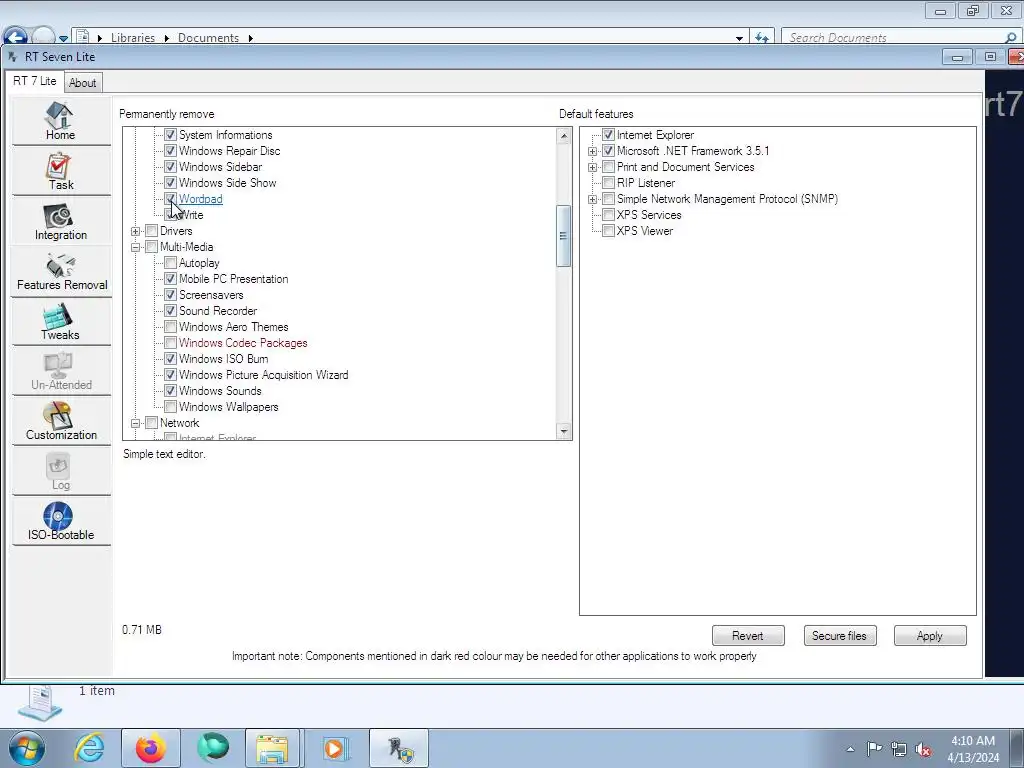Open Windows Start menu orb
Viewport: 1024px width, 768px height.
[x=27, y=748]
